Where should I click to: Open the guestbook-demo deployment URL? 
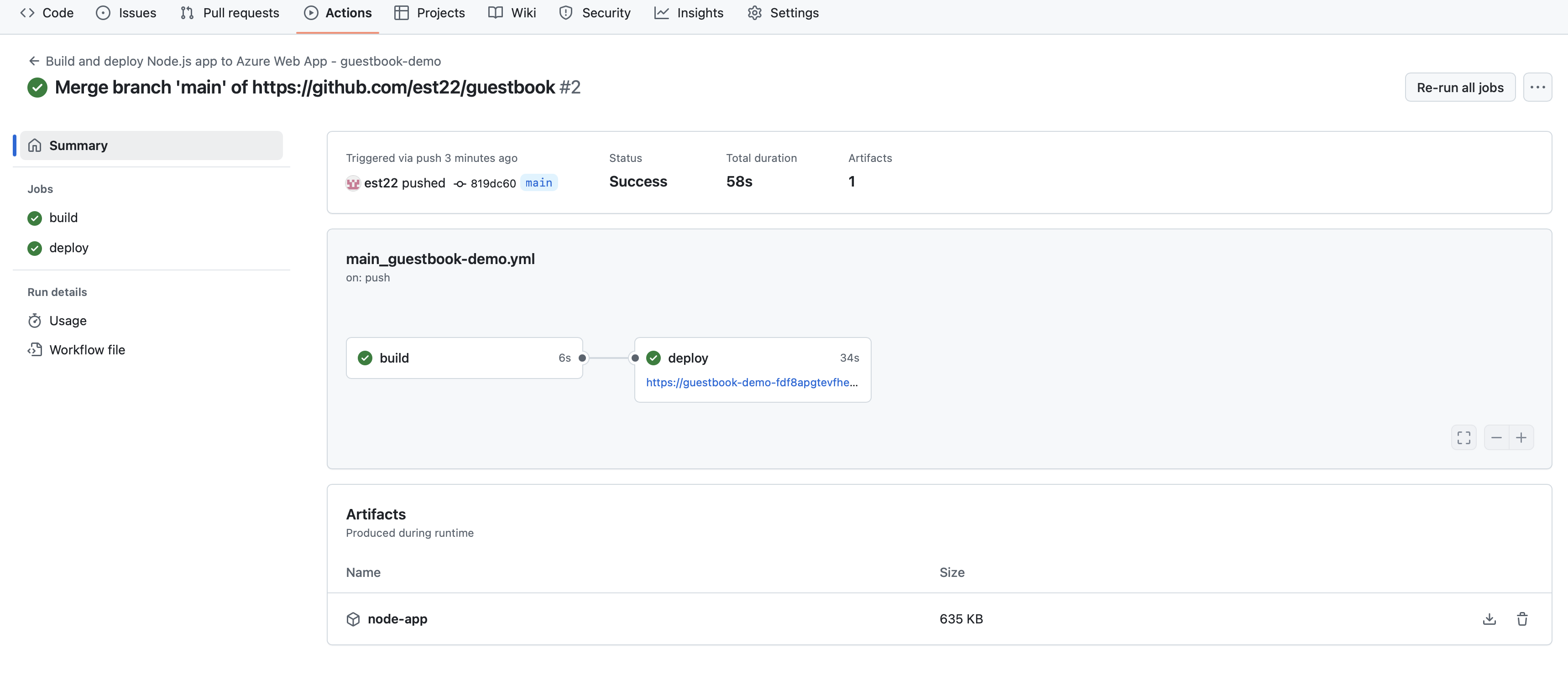click(x=751, y=382)
